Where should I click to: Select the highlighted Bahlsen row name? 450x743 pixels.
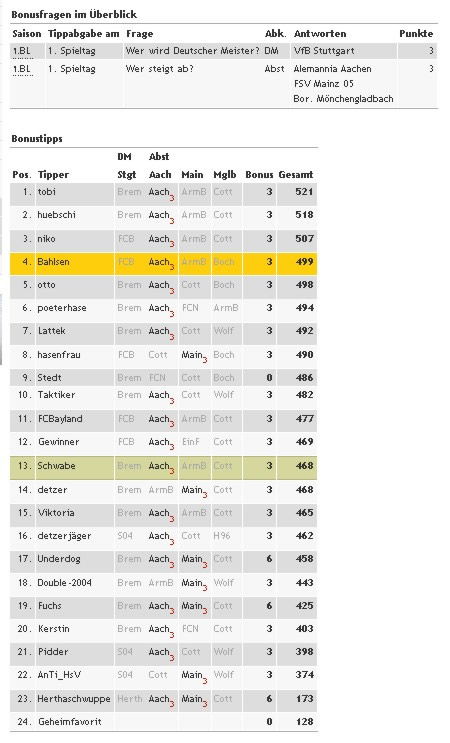(x=53, y=262)
